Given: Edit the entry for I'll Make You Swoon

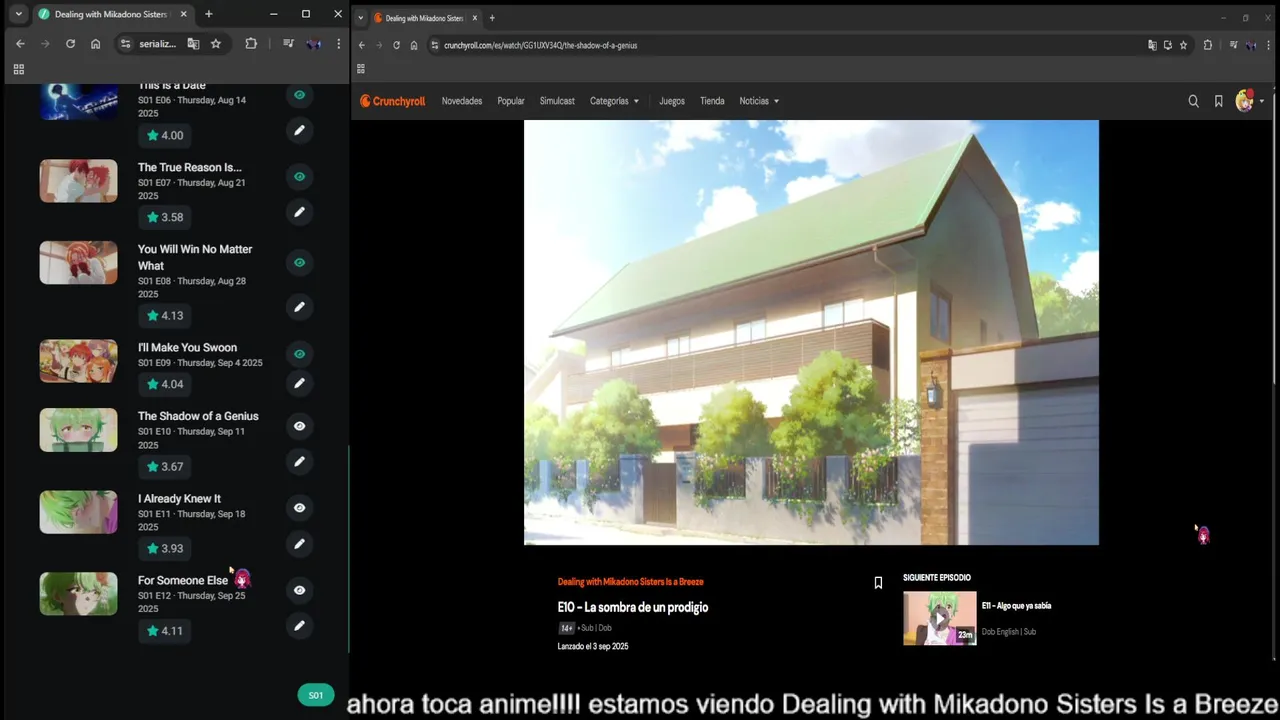Looking at the screenshot, I should point(299,383).
